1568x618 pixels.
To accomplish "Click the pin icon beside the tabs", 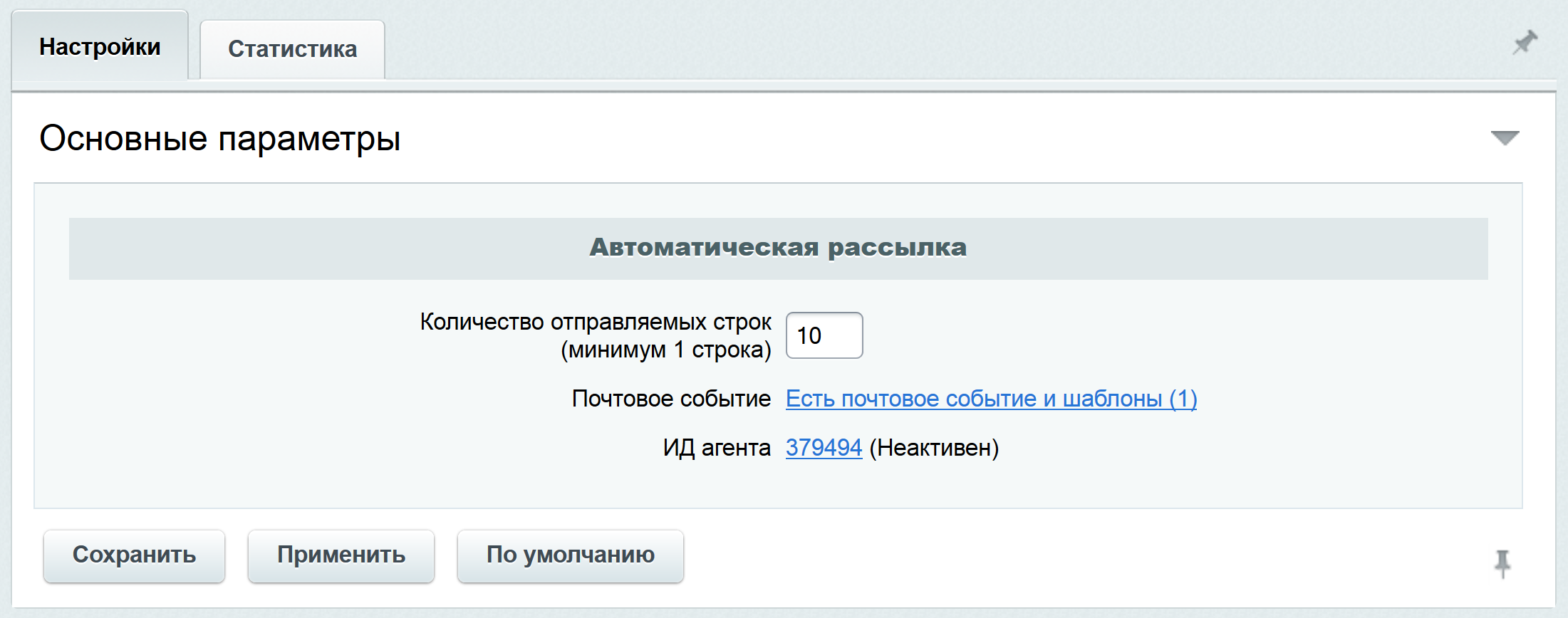I will pos(1525,43).
